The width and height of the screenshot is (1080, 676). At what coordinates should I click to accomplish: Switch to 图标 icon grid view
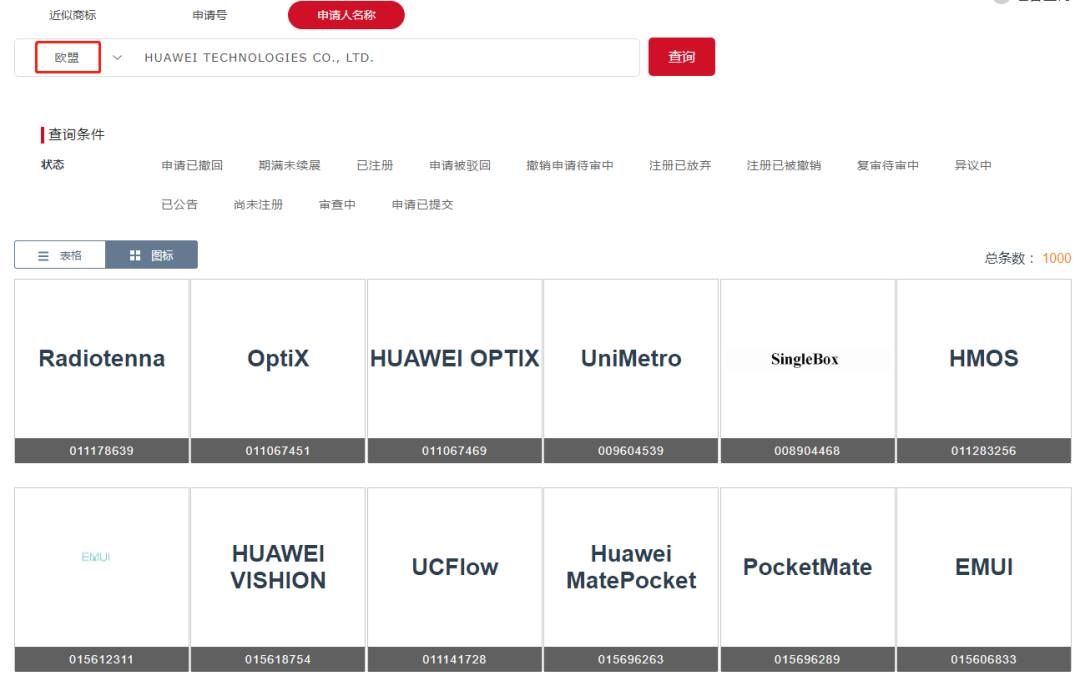point(152,255)
